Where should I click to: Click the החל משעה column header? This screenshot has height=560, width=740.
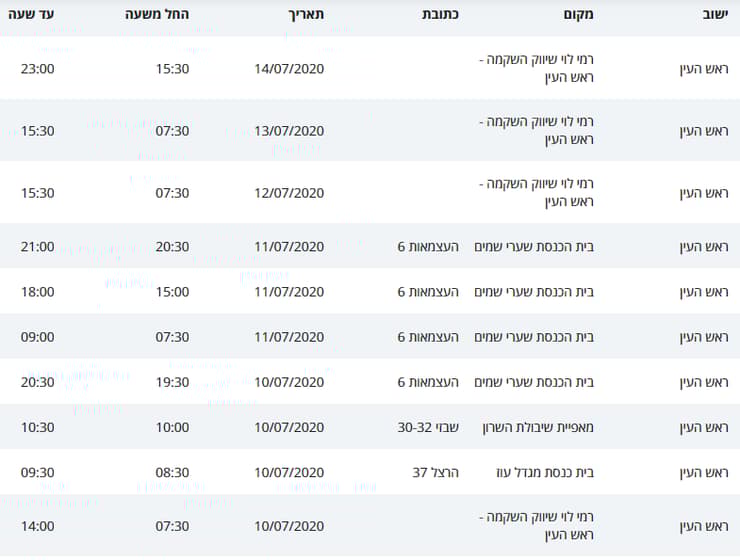pos(157,14)
